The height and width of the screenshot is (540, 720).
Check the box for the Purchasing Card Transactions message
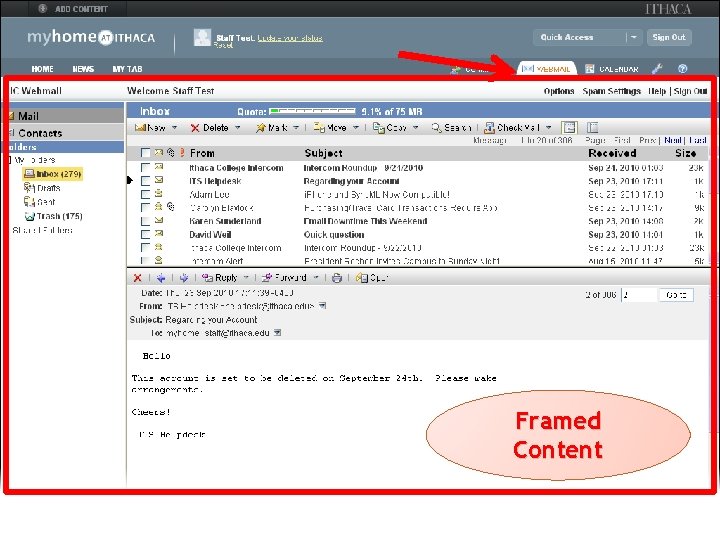146,208
